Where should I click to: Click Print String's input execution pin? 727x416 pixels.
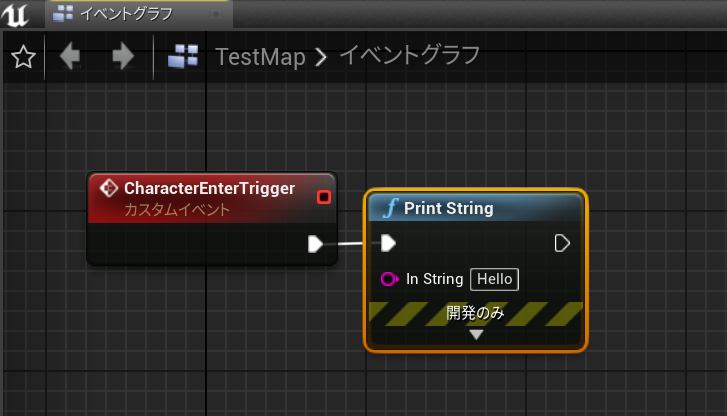388,243
